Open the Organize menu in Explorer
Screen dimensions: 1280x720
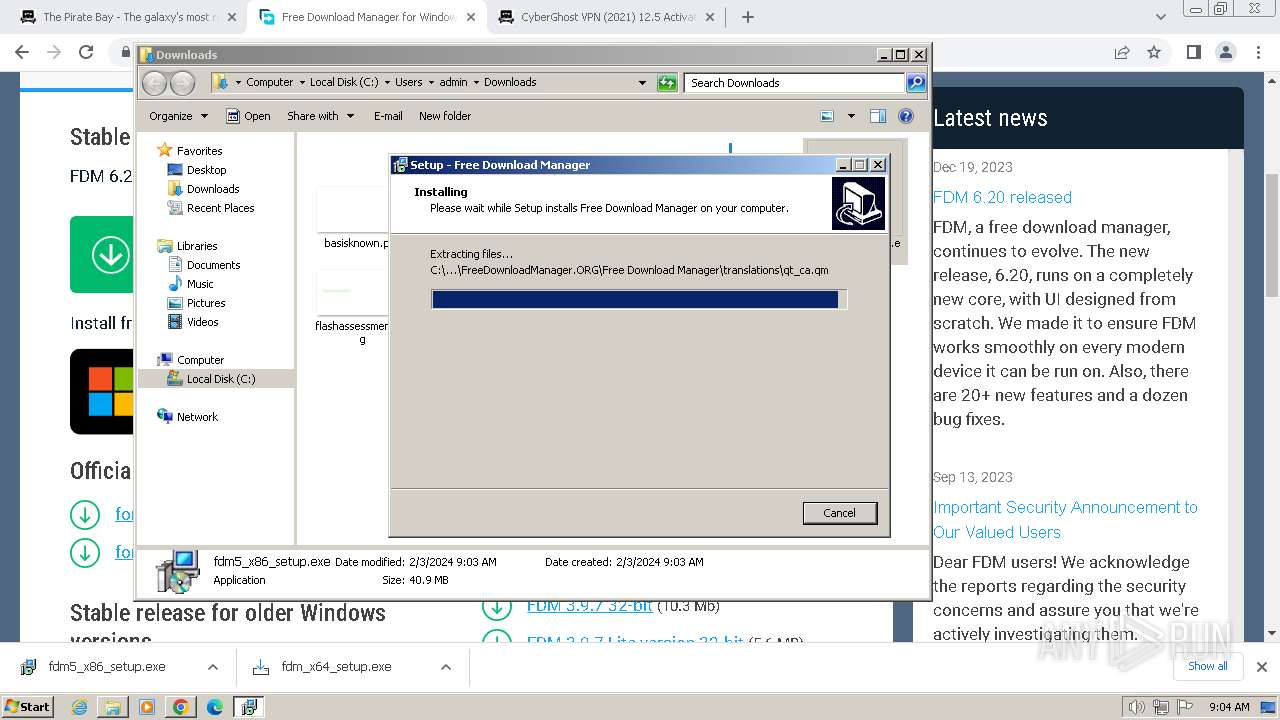[178, 116]
